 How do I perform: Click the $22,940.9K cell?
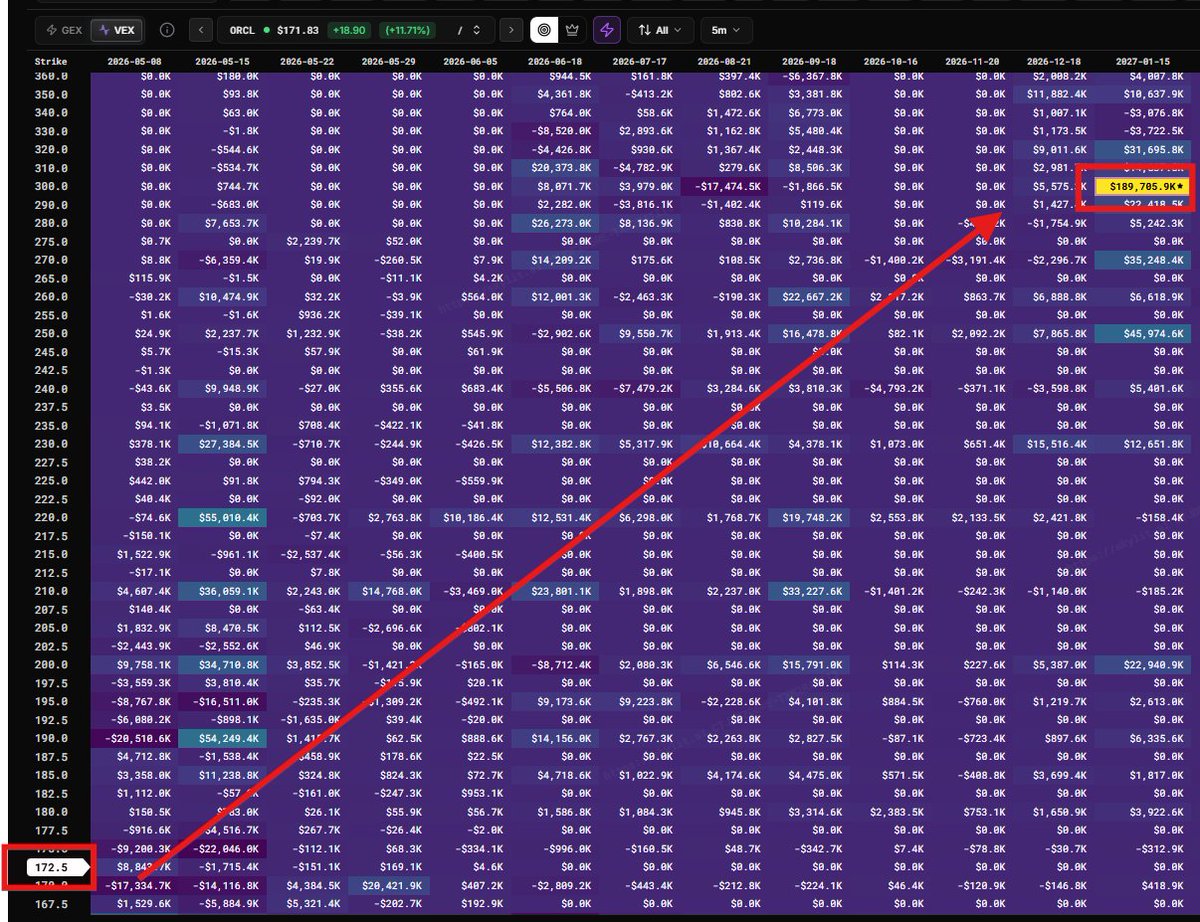coord(1143,664)
